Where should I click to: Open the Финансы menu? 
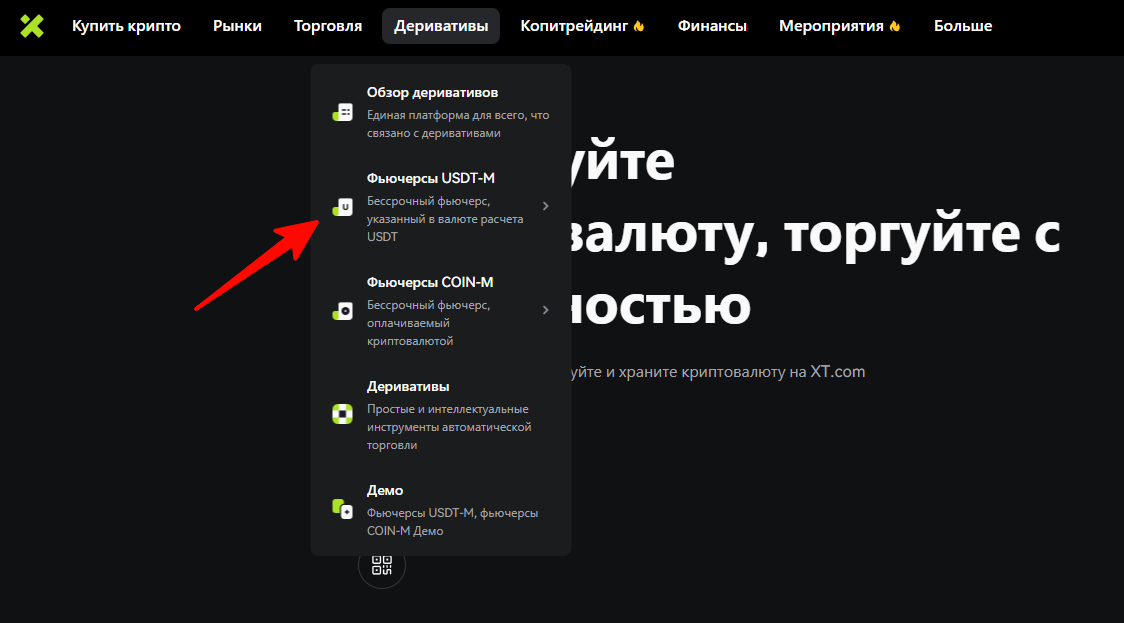pos(712,26)
